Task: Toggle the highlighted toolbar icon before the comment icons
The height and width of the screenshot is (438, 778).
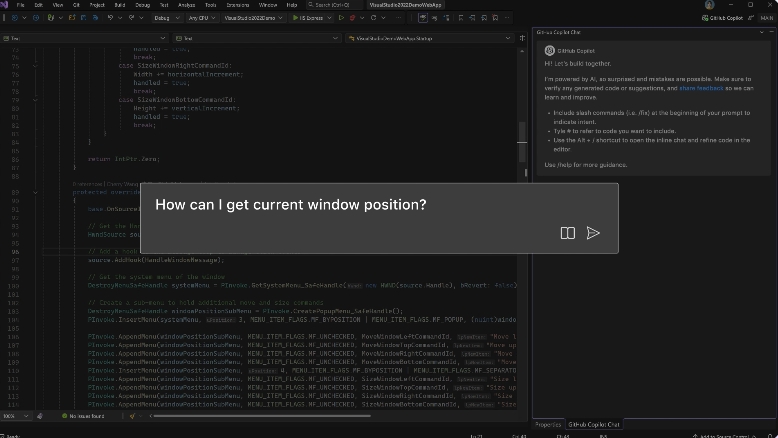Action: [x=423, y=18]
